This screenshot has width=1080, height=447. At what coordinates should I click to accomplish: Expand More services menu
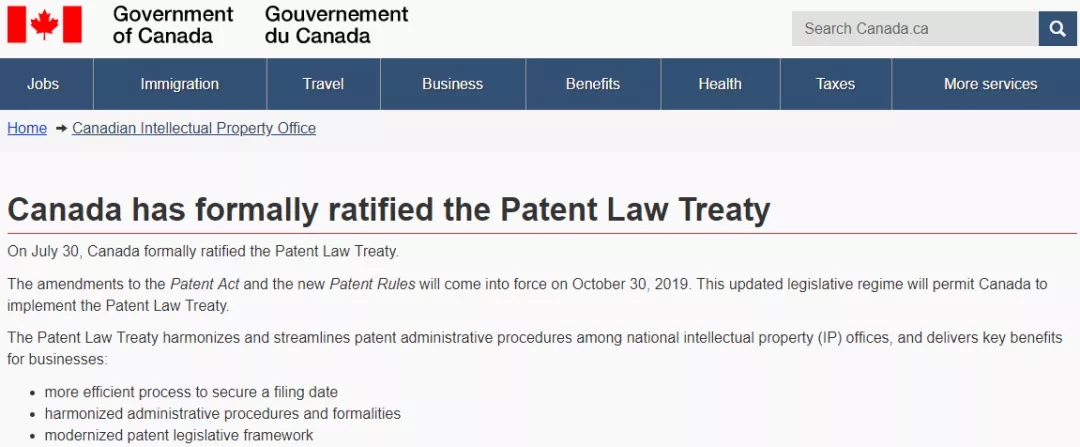[x=990, y=84]
